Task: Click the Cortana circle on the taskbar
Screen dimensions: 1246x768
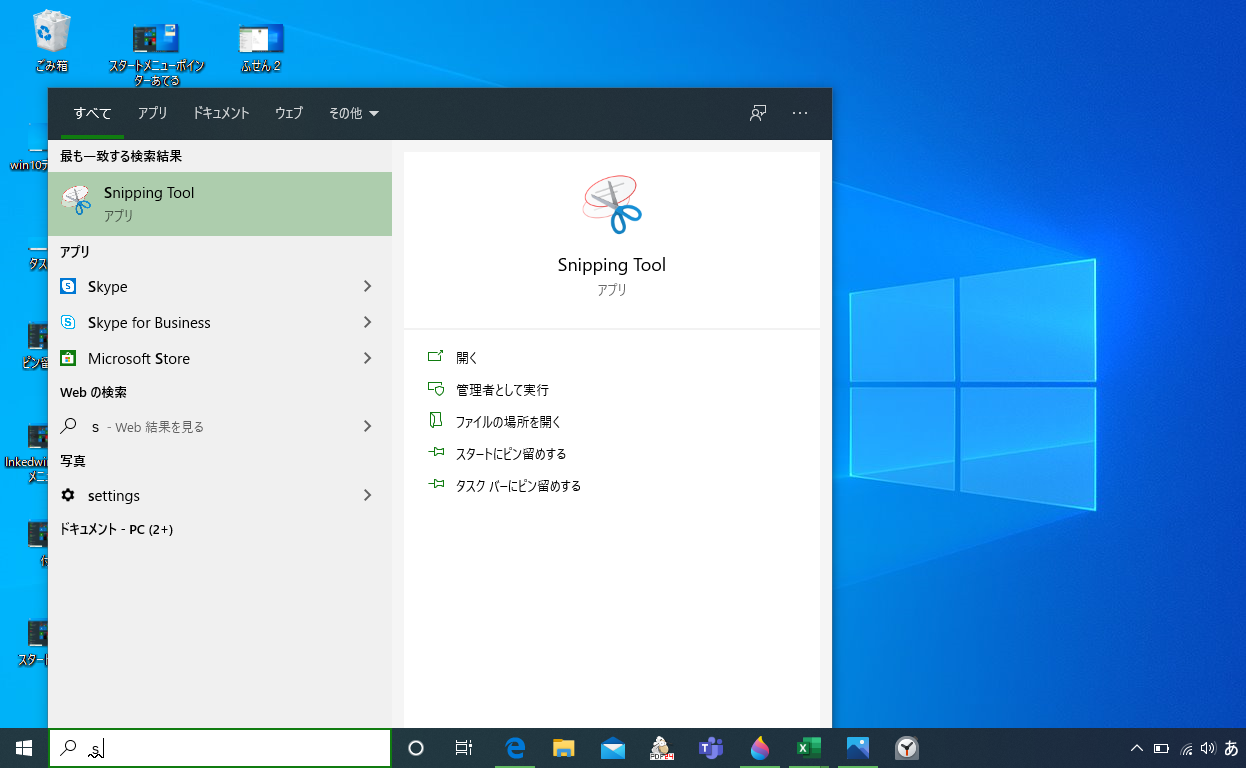Action: [417, 748]
